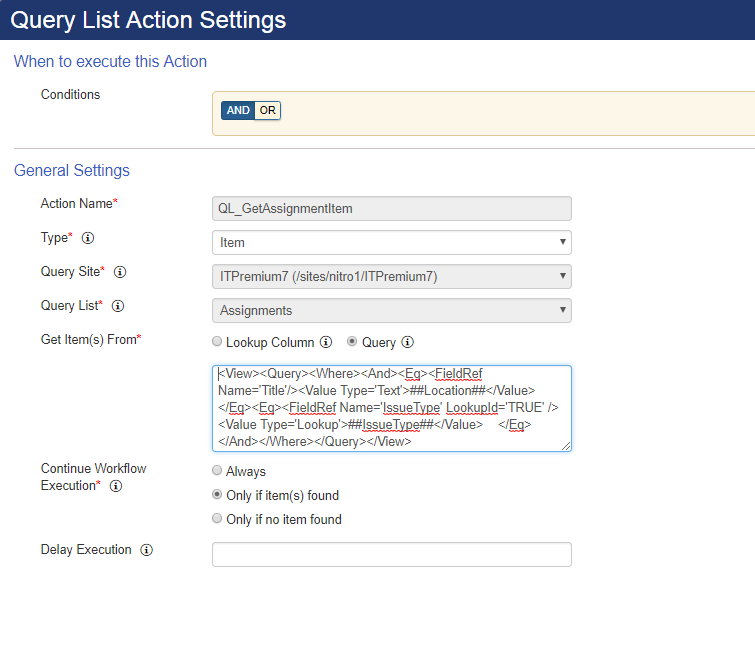The image size is (755, 672).
Task: Expand the Query Site ITPremium7 dropdown
Action: pos(391,276)
